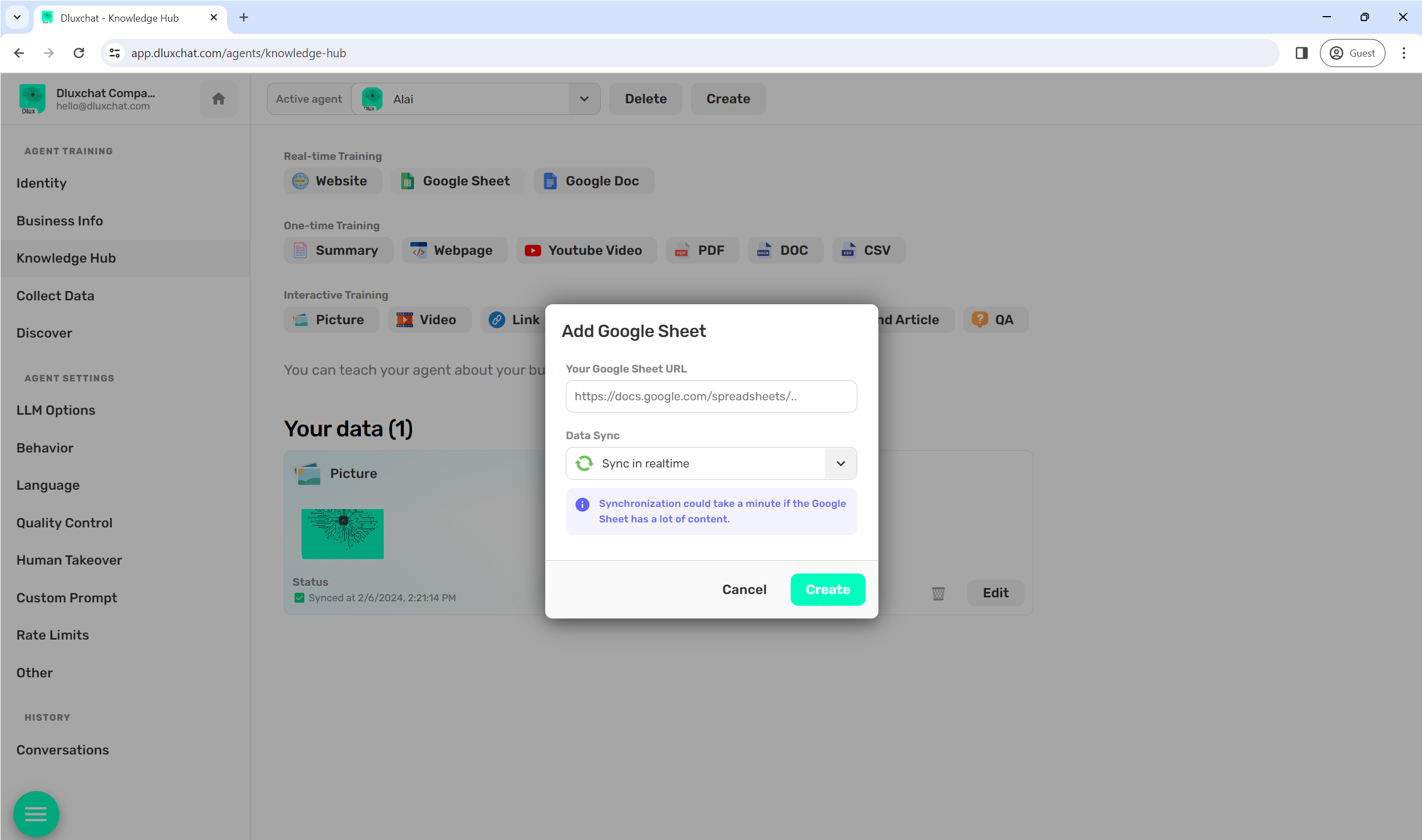Open the browser side panel icon

[1301, 53]
